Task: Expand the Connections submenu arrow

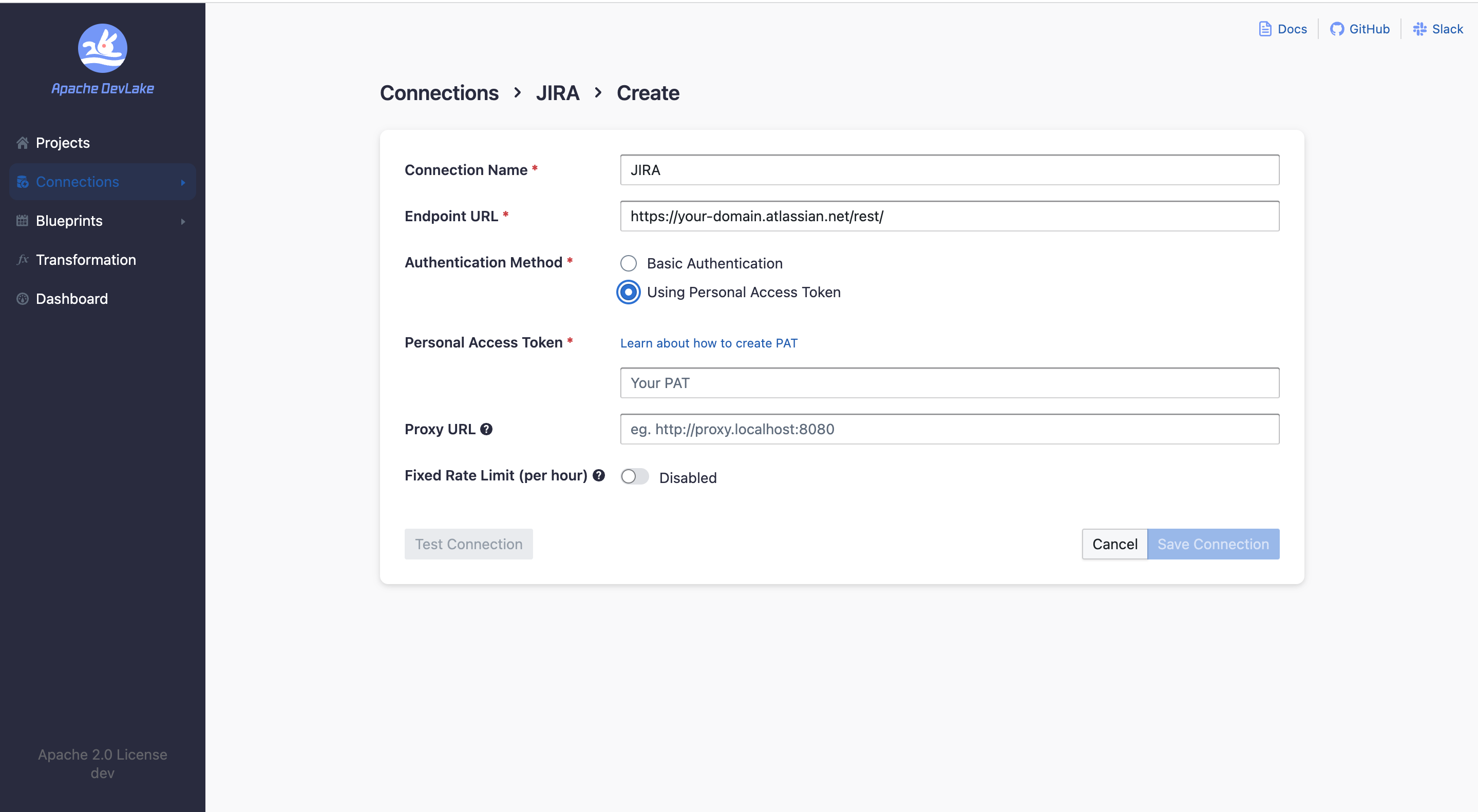Action: [183, 182]
